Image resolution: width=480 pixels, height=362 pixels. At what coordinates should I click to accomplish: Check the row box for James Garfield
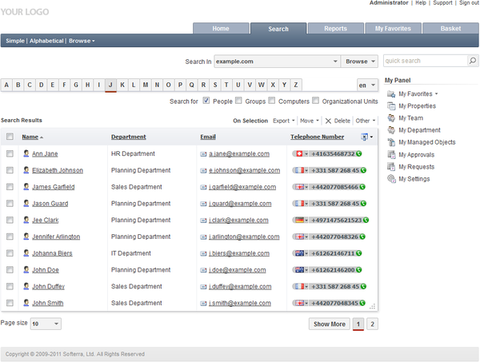10,187
